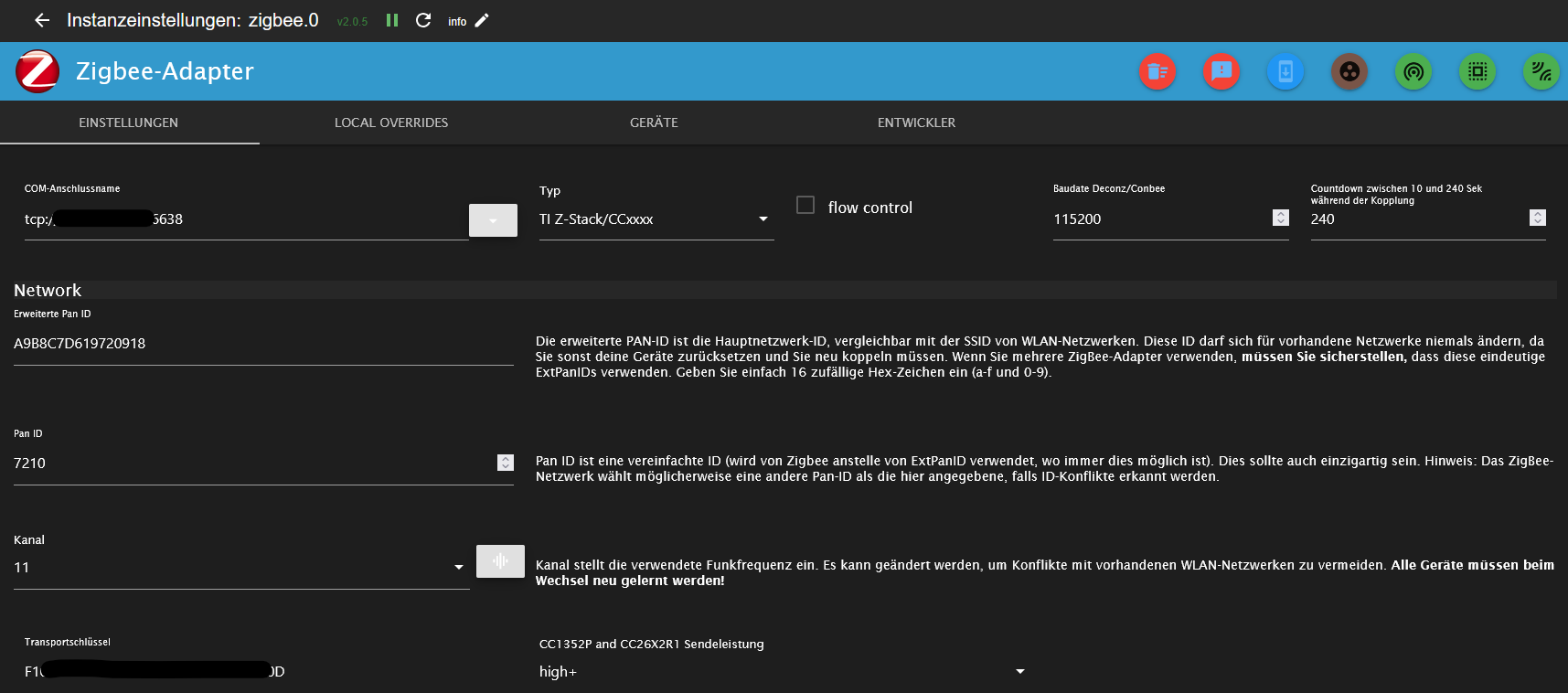
Task: Open the COM port selection dropdown button
Action: coord(493,220)
